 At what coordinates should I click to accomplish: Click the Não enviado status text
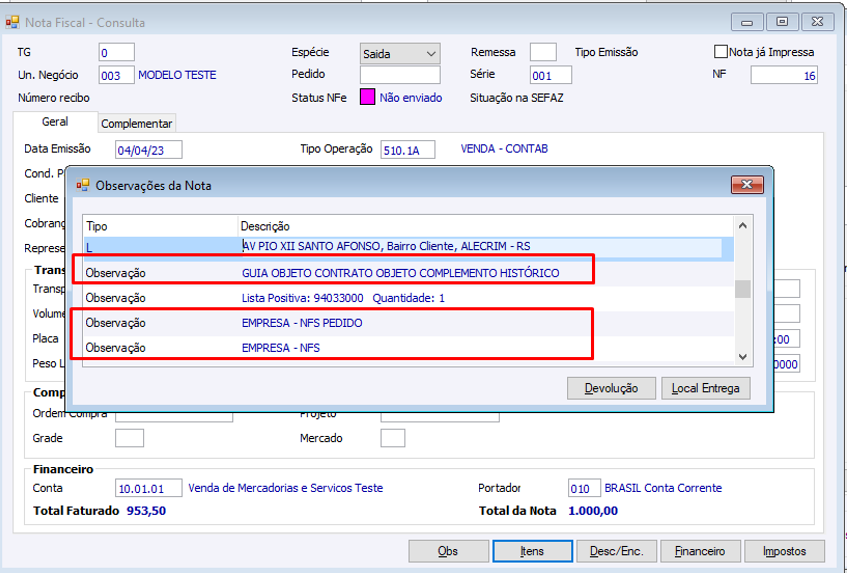pyautogui.click(x=411, y=98)
